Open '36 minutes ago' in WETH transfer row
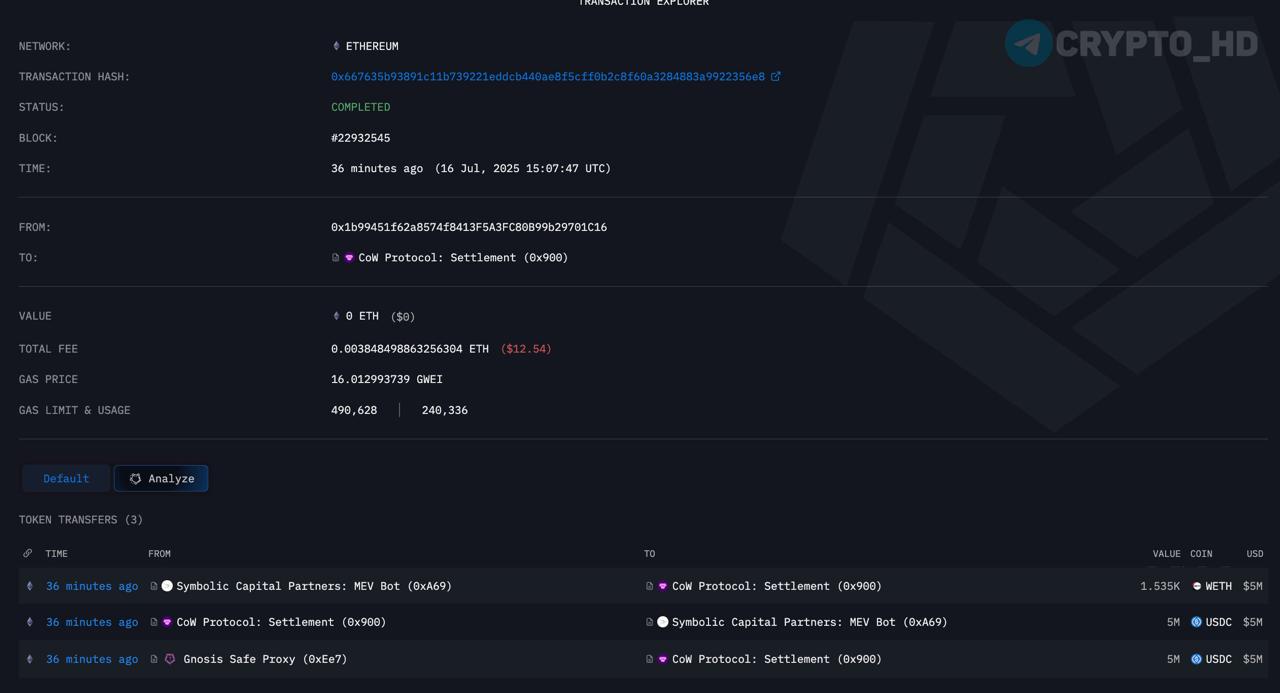This screenshot has width=1280, height=693. pyautogui.click(x=92, y=586)
